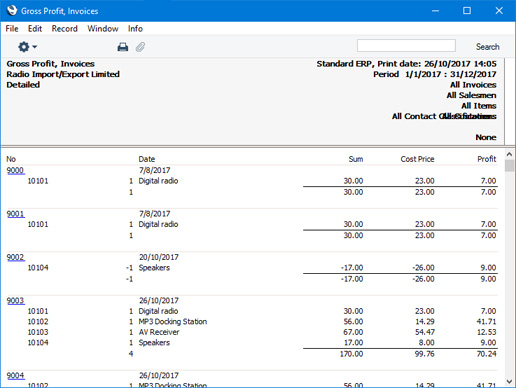Click the scrollbar up arrow
516x388 pixels.
[509, 154]
